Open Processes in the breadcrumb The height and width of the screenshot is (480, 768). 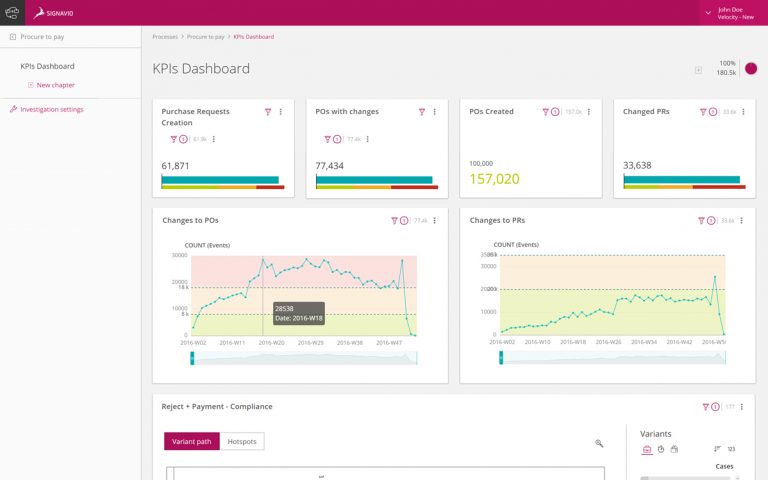click(165, 37)
